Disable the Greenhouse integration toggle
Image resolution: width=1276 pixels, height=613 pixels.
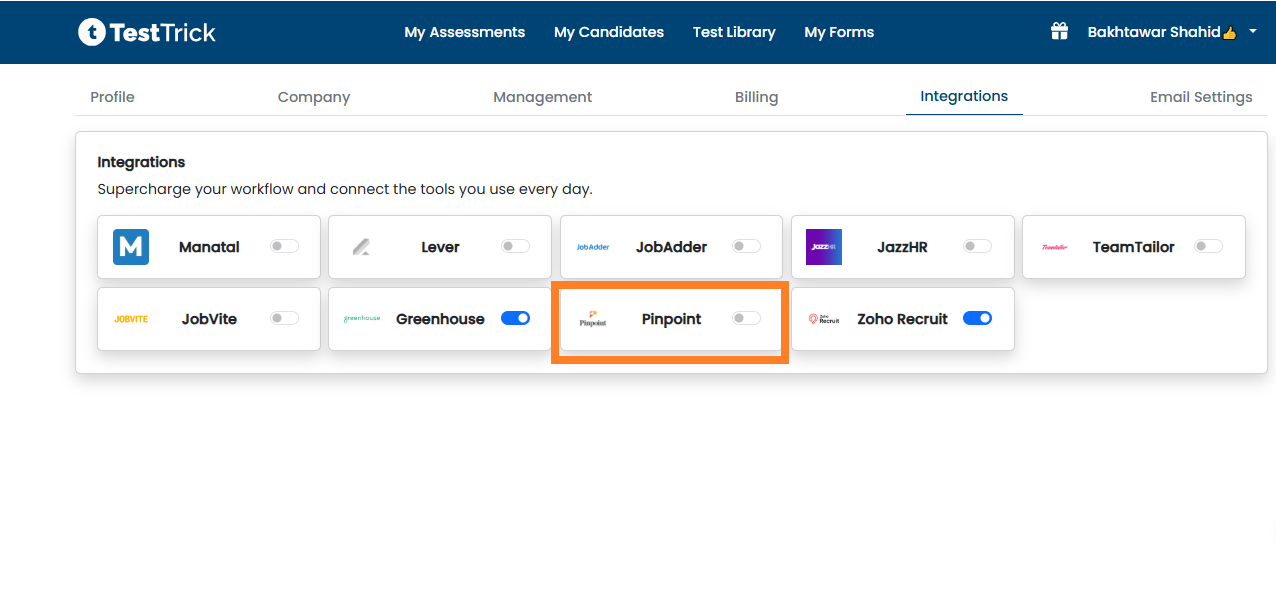point(515,318)
